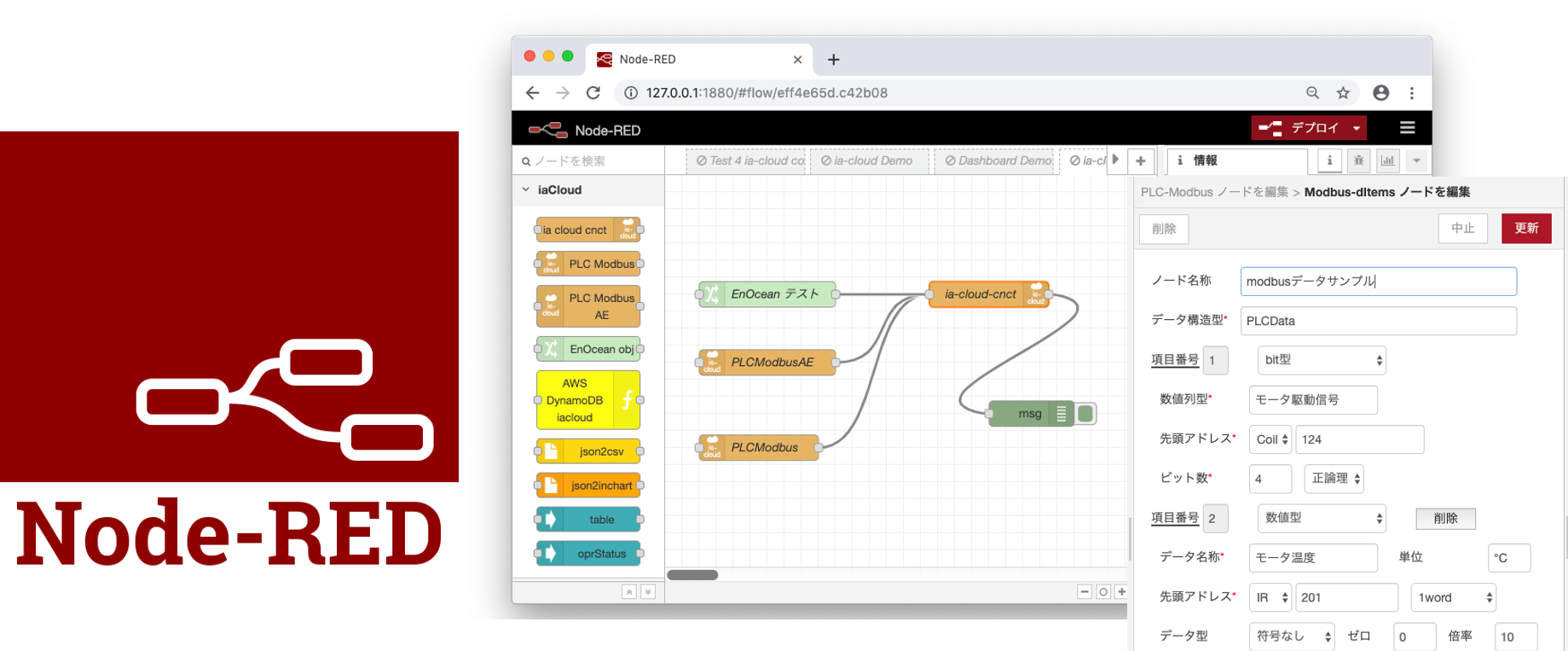The height and width of the screenshot is (651, 1568).
Task: Bookmark this page with star icon
Action: point(1344,93)
